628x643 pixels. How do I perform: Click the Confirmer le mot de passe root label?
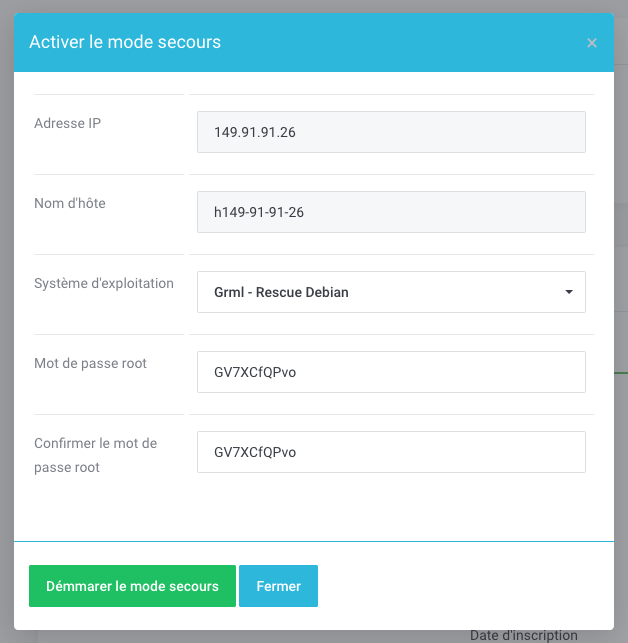(96, 455)
